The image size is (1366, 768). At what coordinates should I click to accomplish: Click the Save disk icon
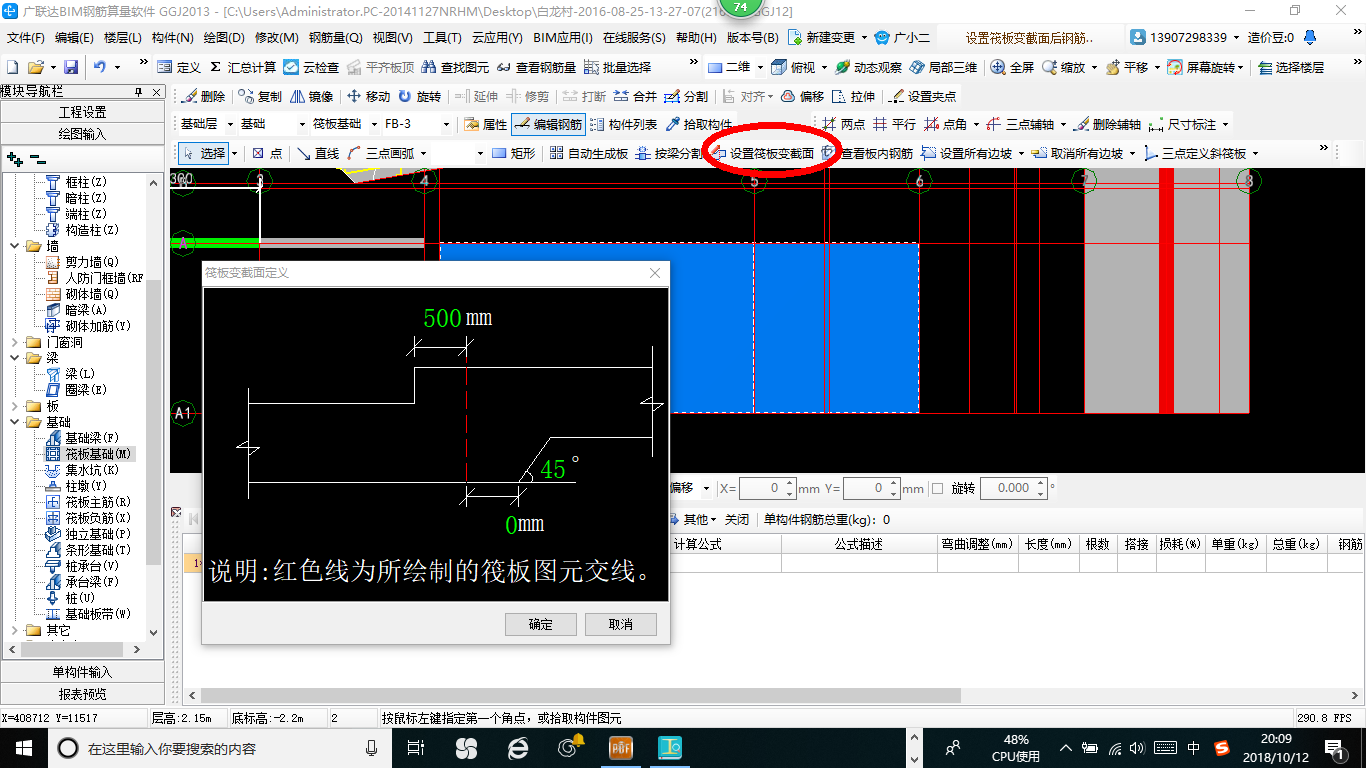click(71, 67)
